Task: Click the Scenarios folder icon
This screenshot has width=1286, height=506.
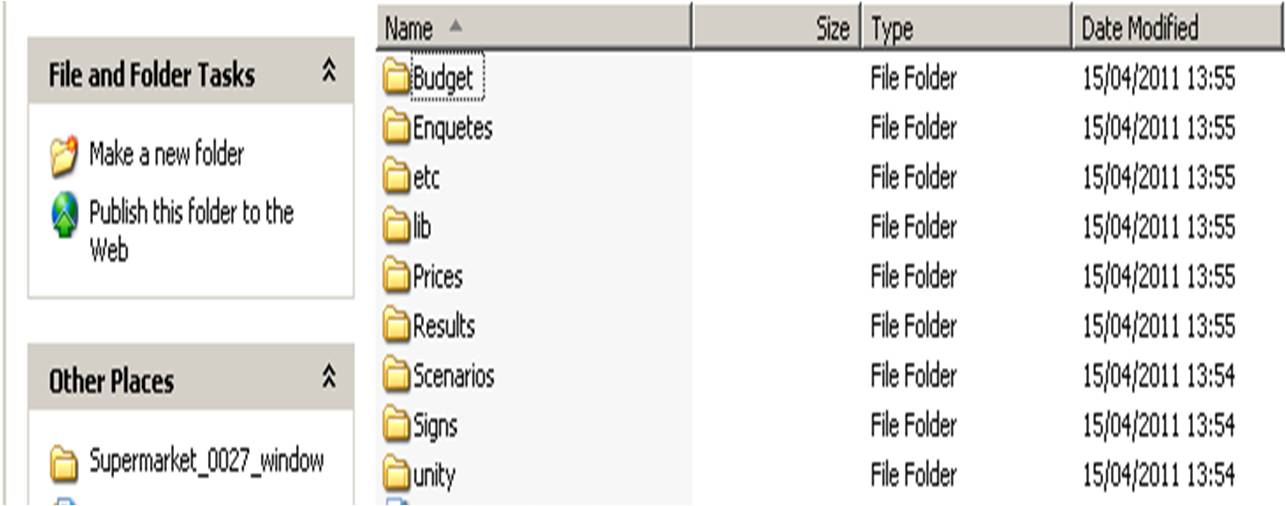Action: point(397,376)
